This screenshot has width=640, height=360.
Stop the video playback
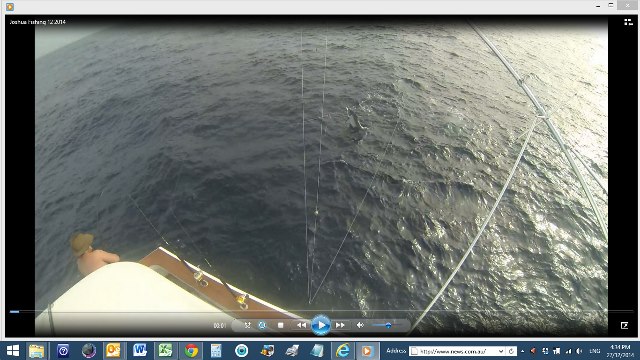(x=280, y=325)
